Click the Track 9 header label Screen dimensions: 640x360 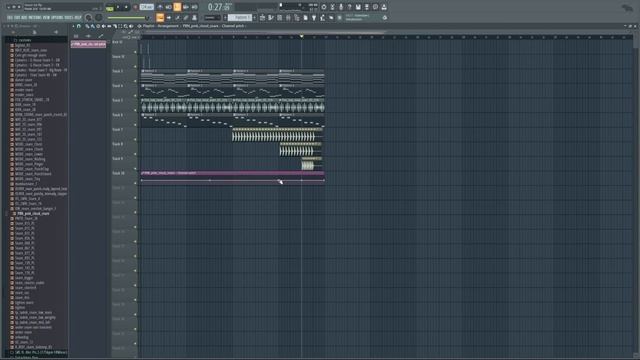[x=118, y=158]
